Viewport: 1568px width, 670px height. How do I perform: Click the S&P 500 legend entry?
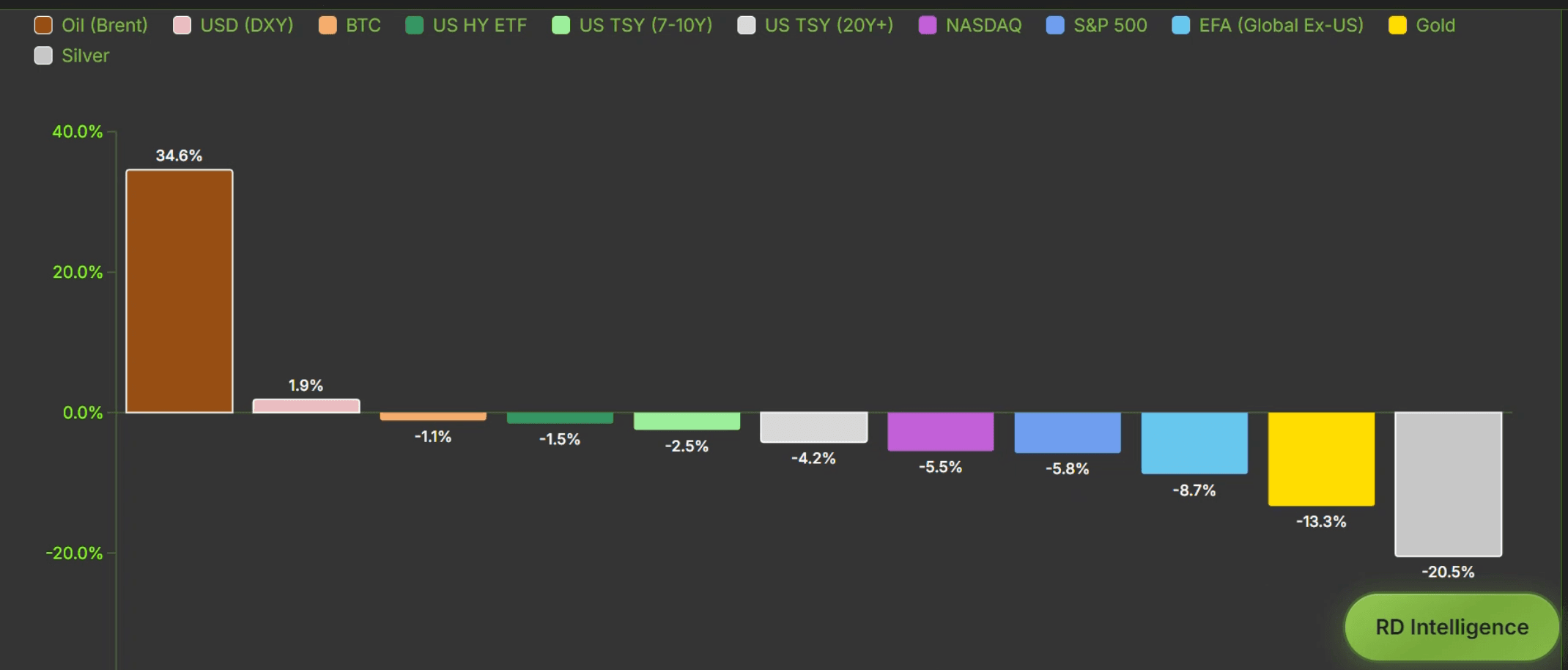1096,26
